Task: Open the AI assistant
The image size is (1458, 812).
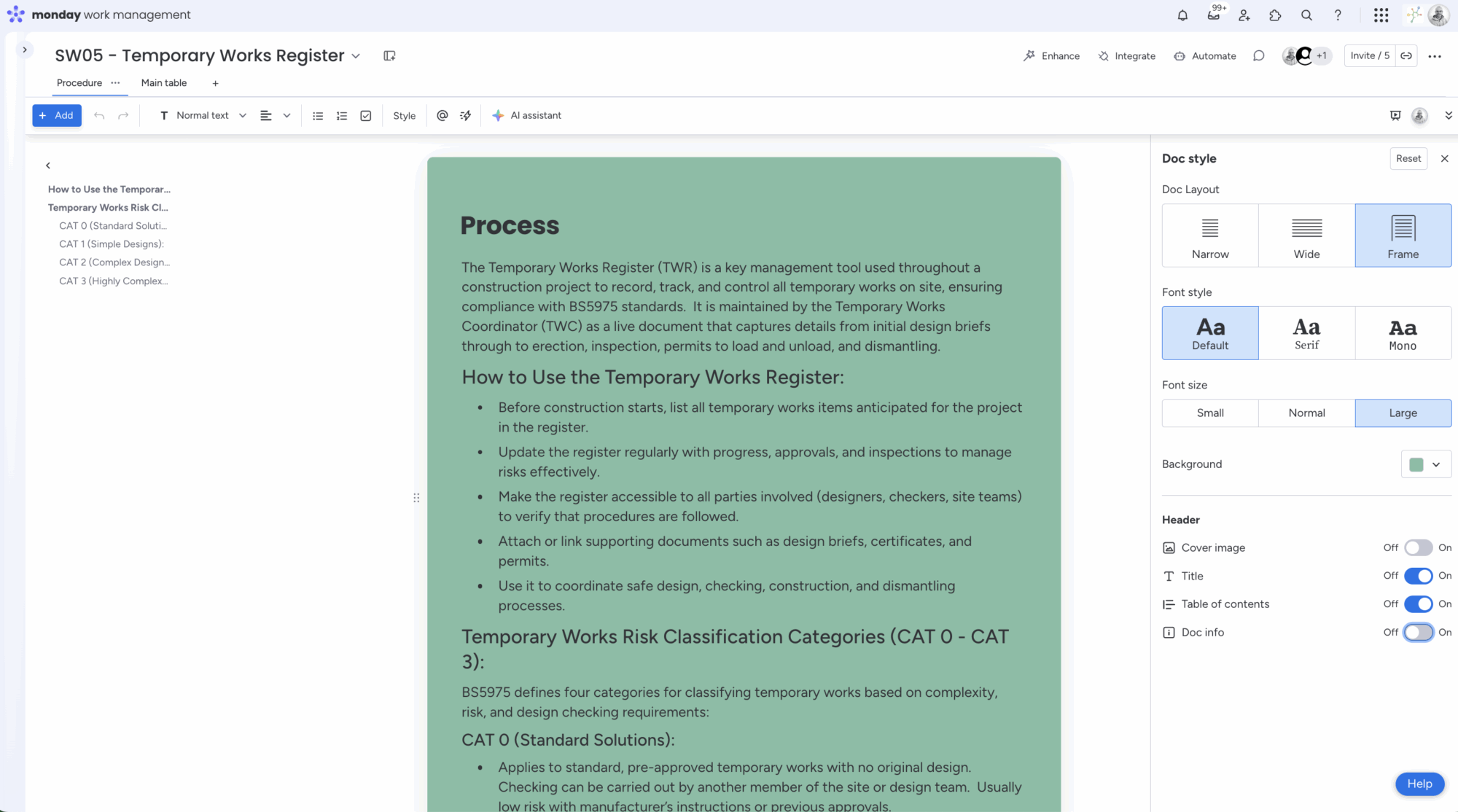Action: pos(526,116)
